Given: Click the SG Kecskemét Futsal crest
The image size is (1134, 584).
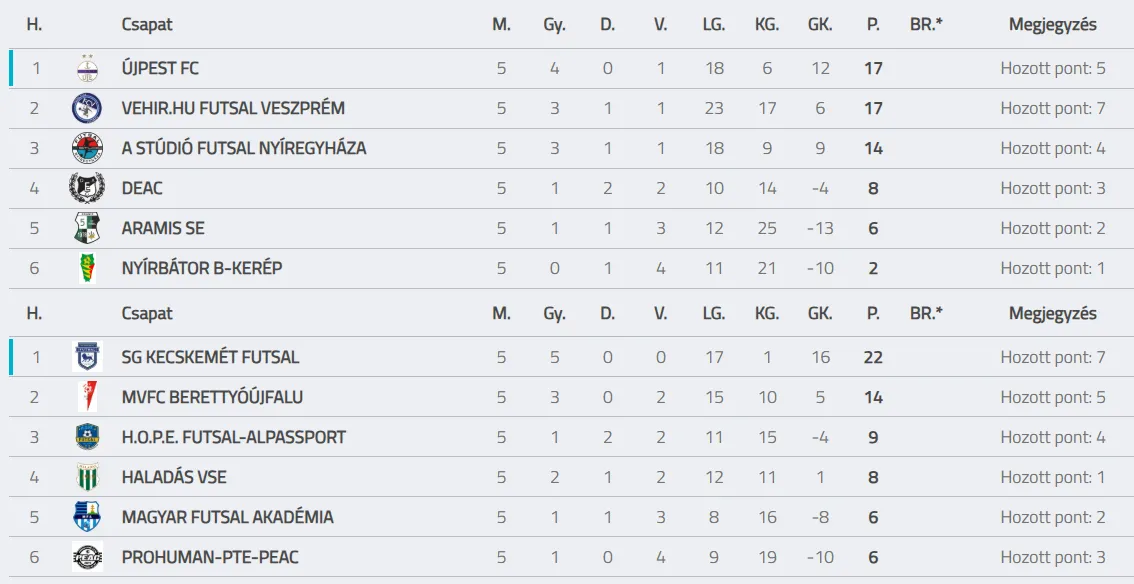Looking at the screenshot, I should point(87,357).
